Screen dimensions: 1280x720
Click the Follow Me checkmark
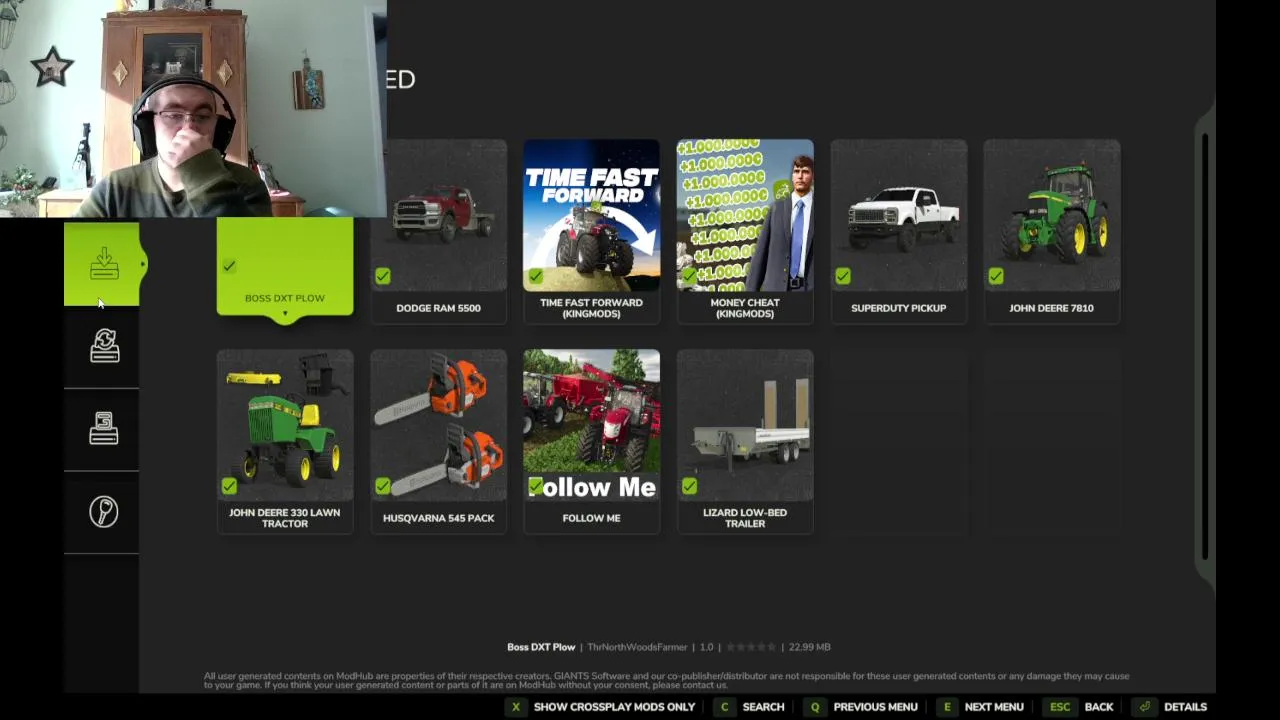pyautogui.click(x=536, y=486)
